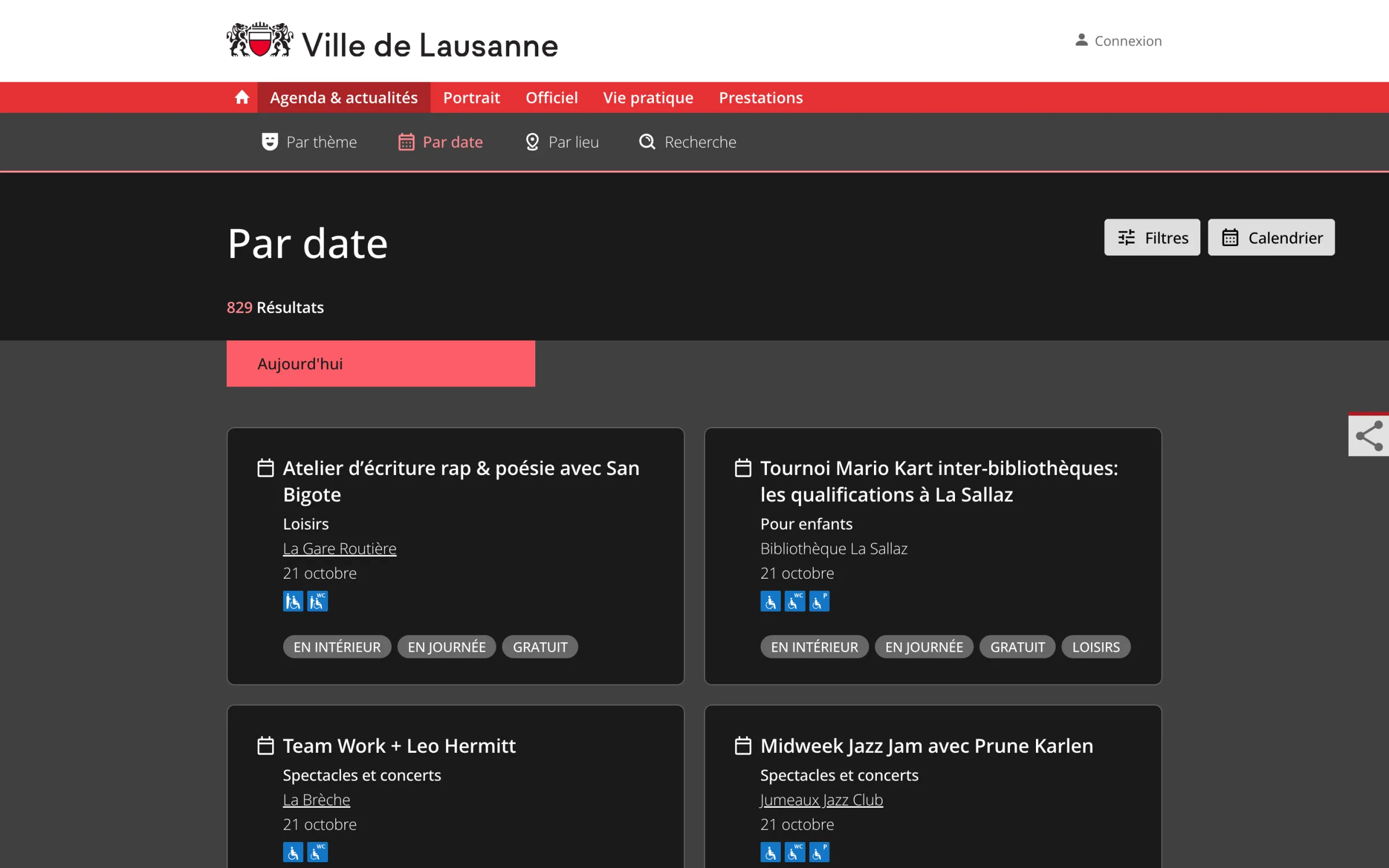Click calendar icon of Tournoi Mario Kart card
The height and width of the screenshot is (868, 1389).
[743, 468]
